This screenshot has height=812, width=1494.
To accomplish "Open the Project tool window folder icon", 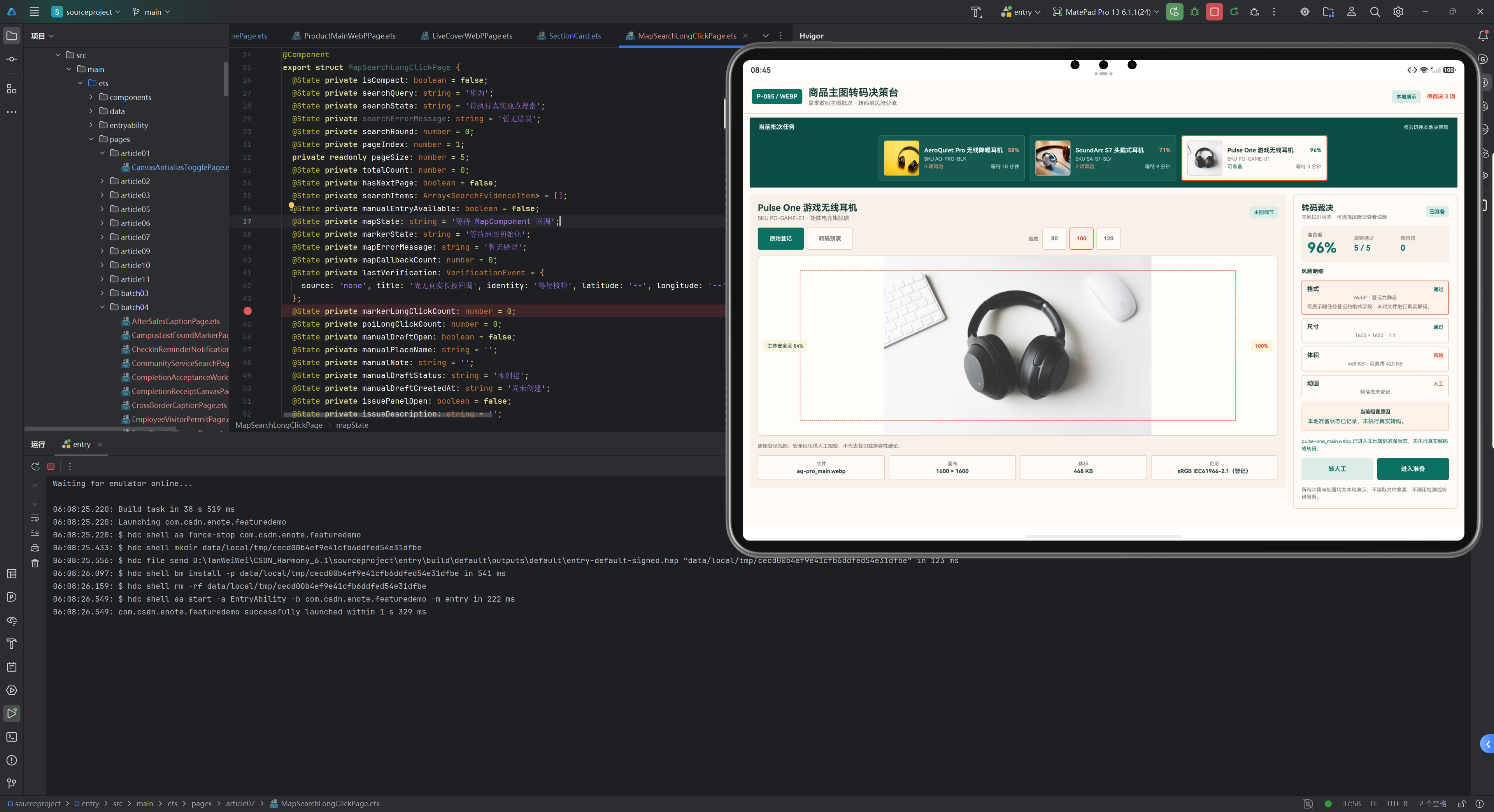I will click(12, 36).
